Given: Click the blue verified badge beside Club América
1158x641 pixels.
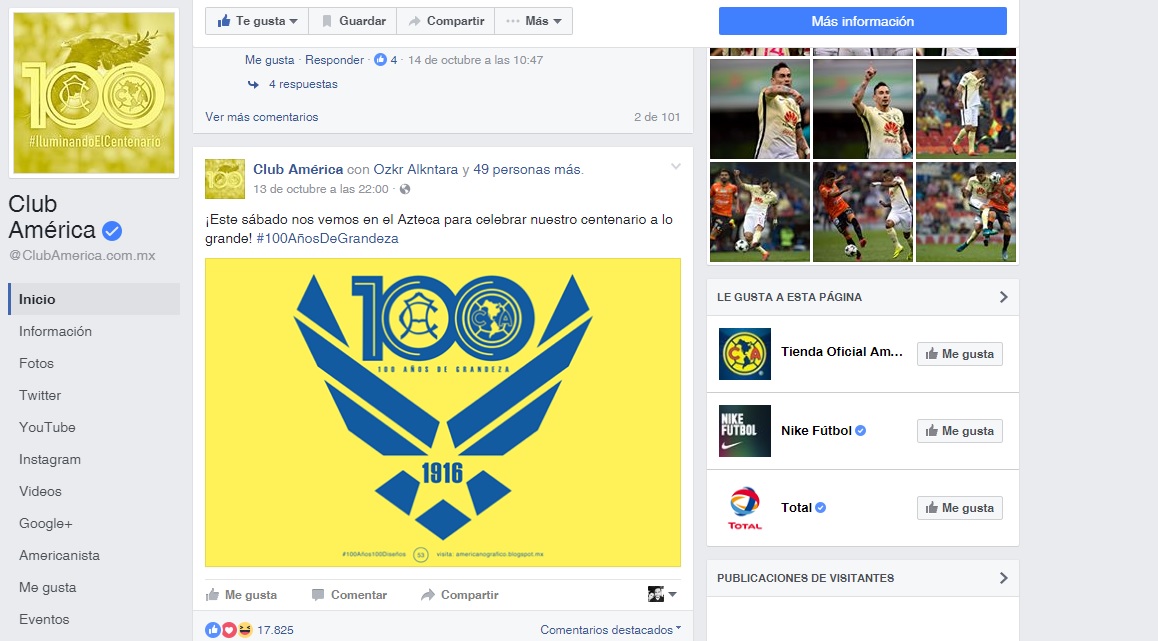Looking at the screenshot, I should coord(112,231).
